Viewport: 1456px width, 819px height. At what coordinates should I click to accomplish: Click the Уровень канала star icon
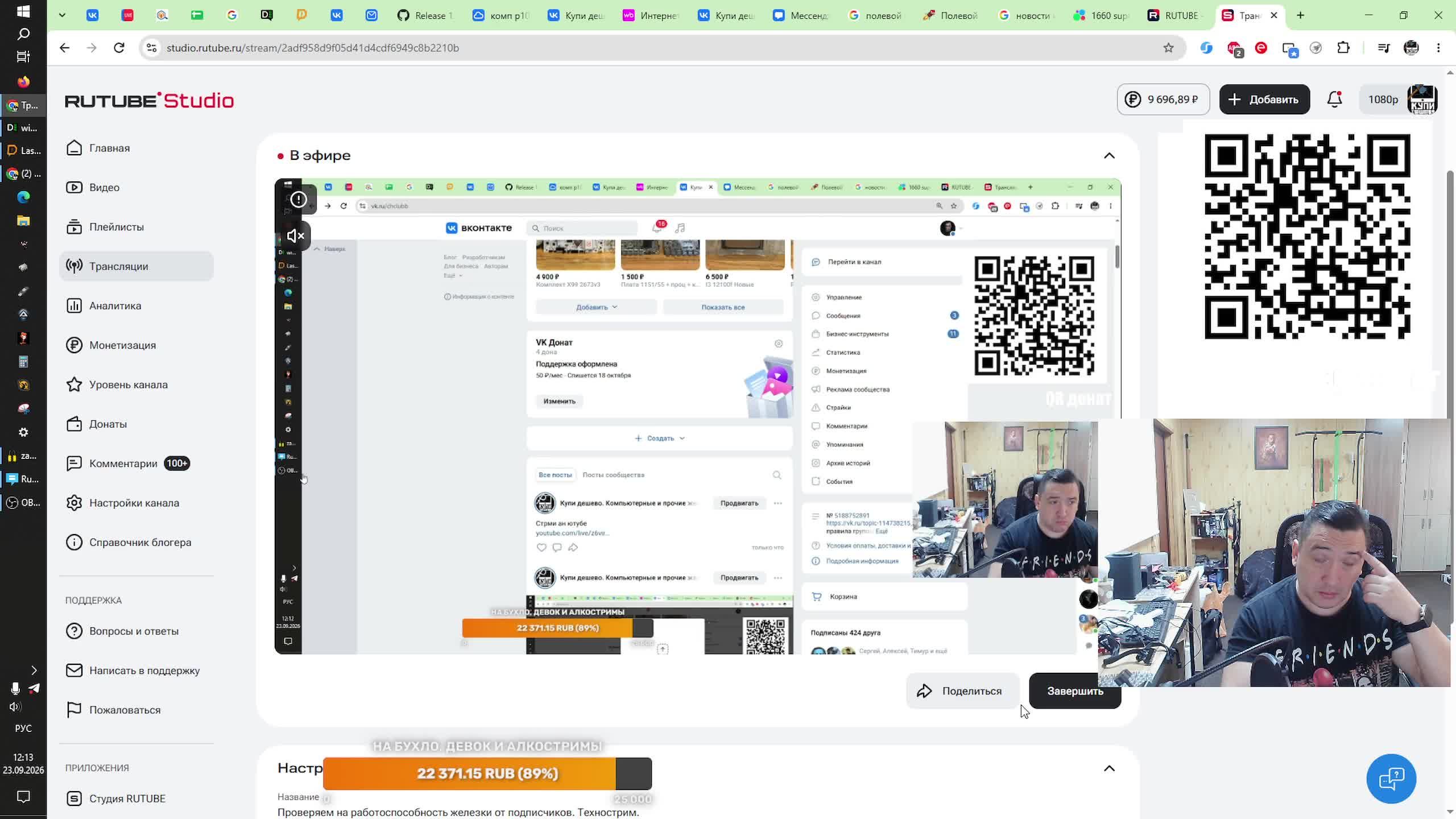click(x=74, y=384)
